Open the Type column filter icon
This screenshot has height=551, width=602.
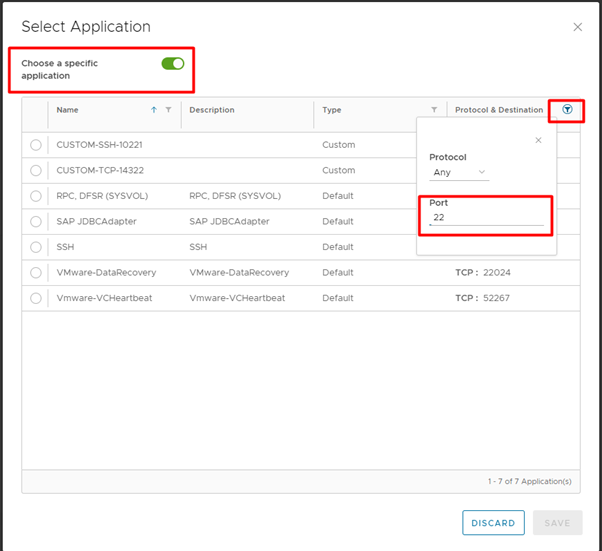point(434,110)
